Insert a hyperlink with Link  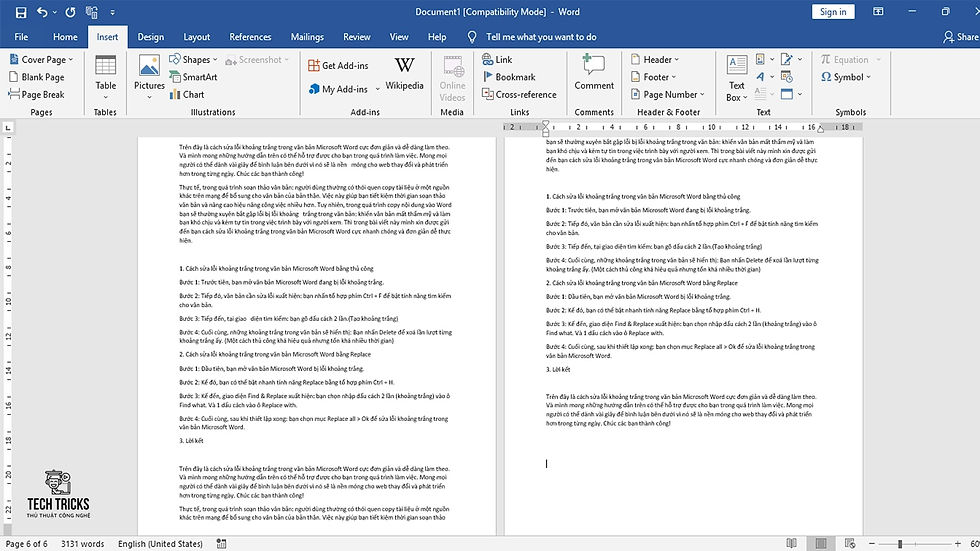498,59
